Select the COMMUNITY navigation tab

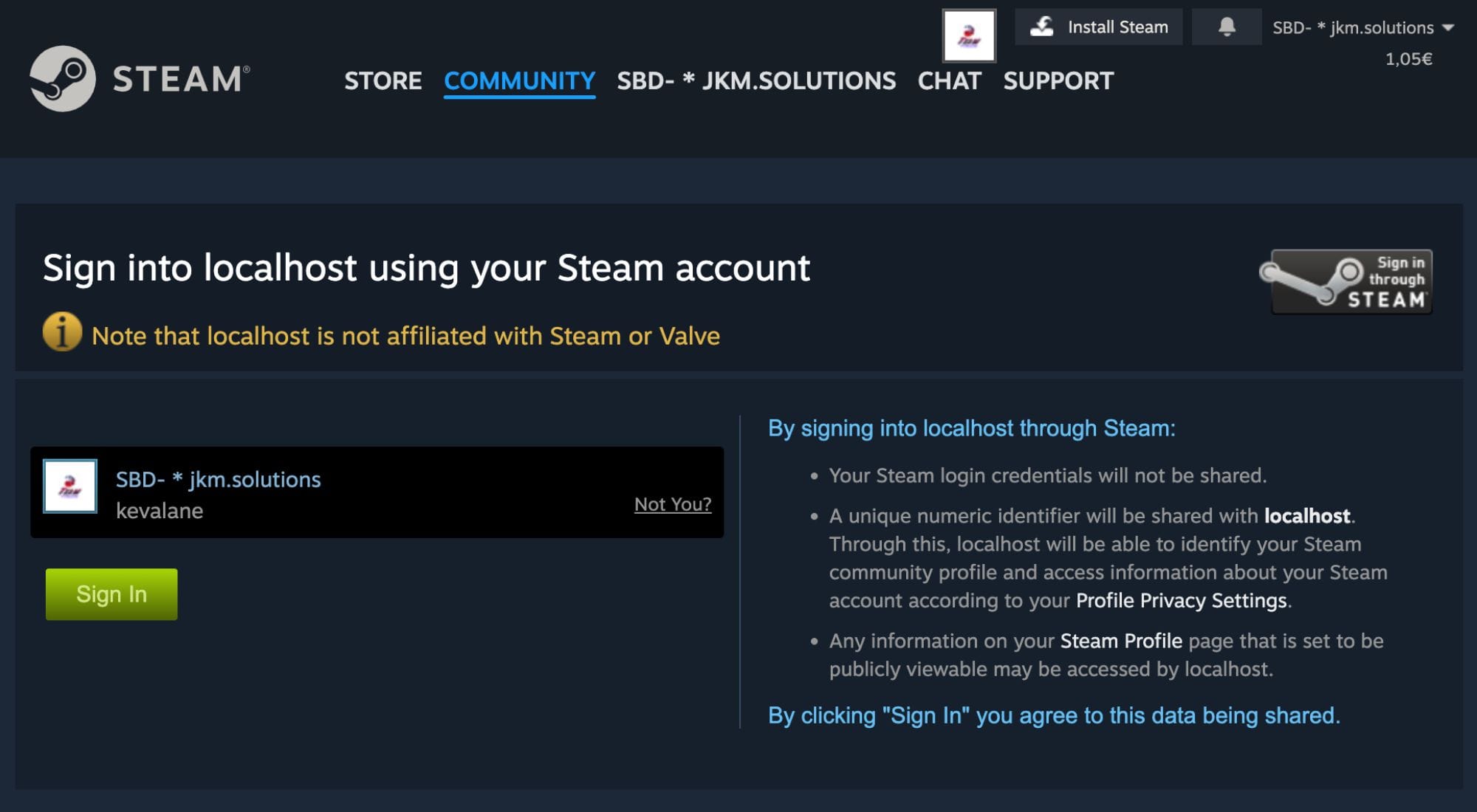tap(519, 80)
